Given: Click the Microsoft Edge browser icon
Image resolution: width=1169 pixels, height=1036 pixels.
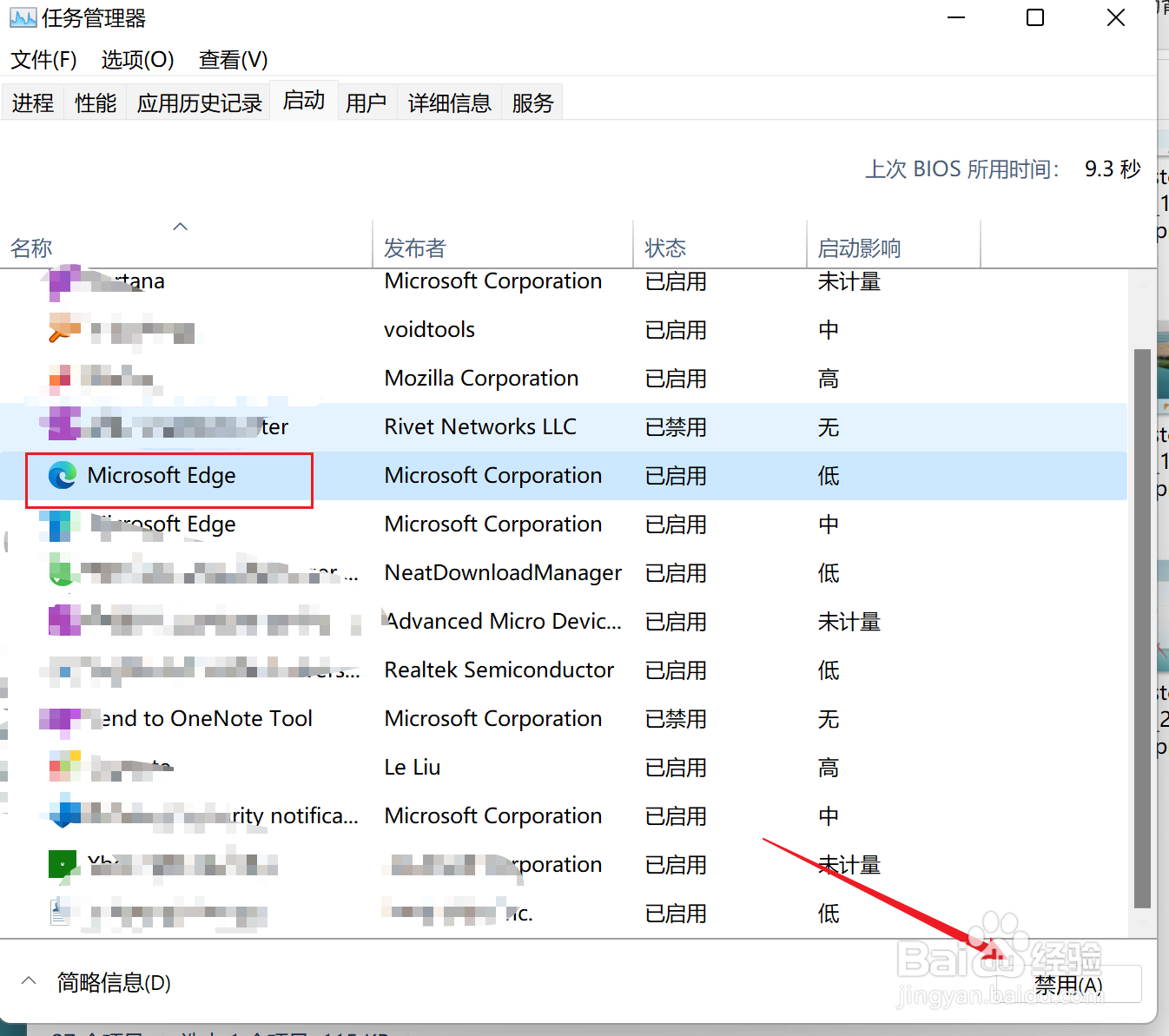Looking at the screenshot, I should pyautogui.click(x=63, y=476).
